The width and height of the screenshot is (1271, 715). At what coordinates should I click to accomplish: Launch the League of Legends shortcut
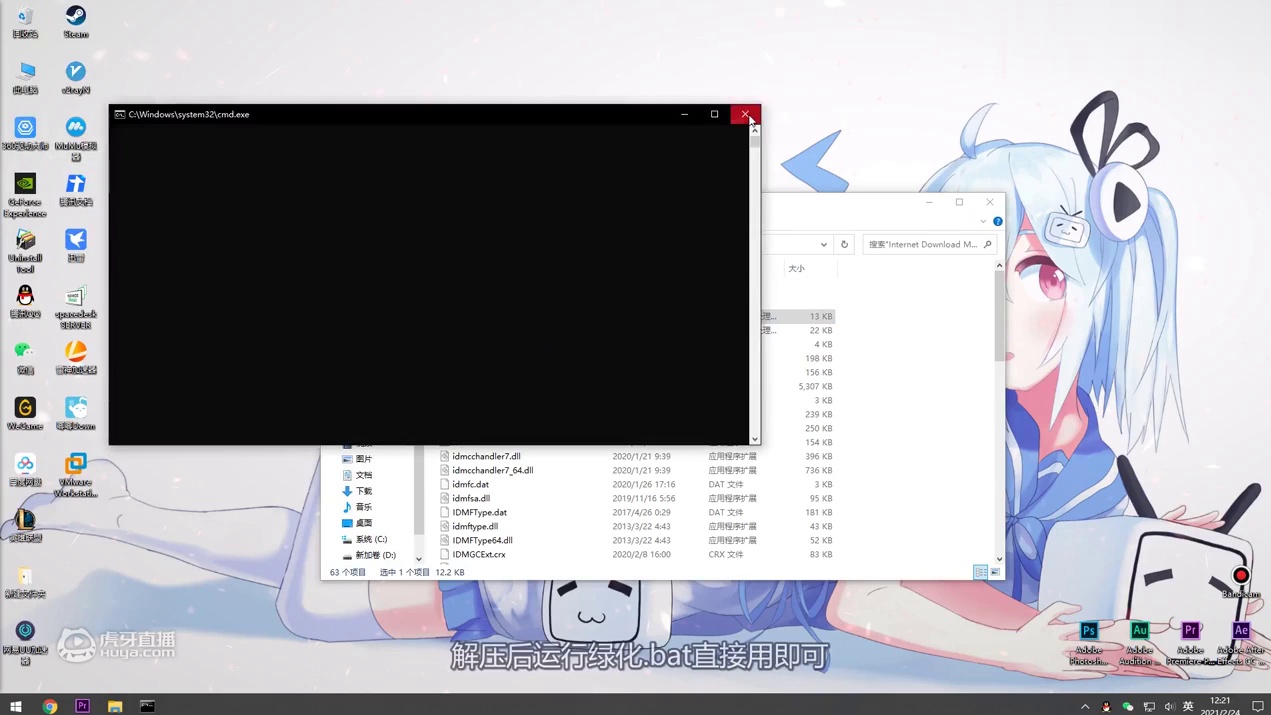click(x=25, y=525)
